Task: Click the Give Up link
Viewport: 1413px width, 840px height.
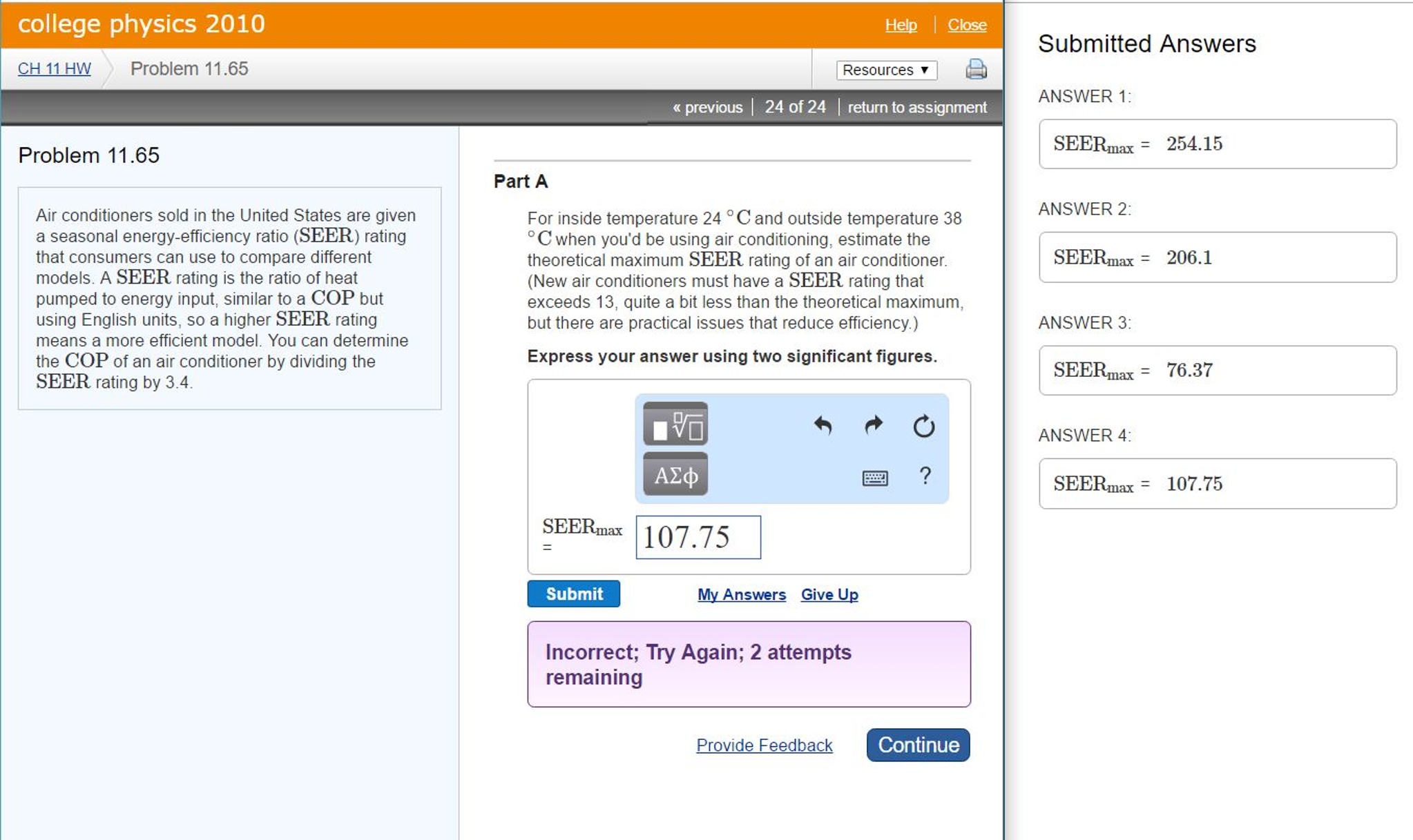Action: coord(829,594)
